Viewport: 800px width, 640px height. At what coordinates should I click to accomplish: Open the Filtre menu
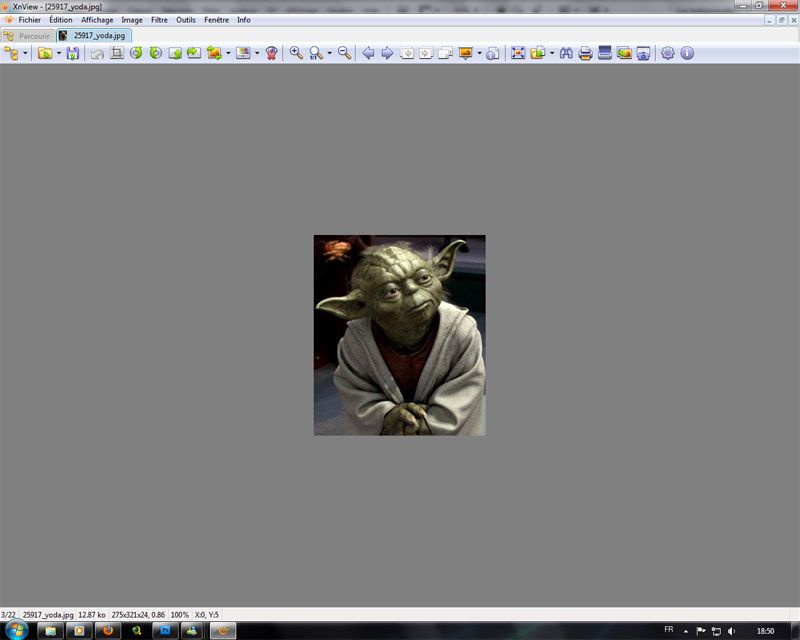[x=159, y=20]
